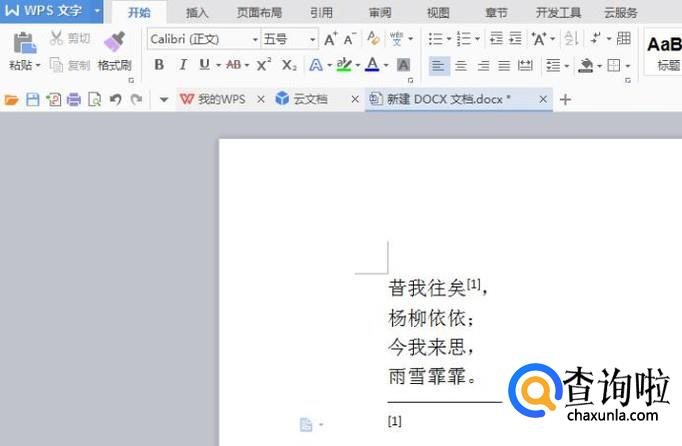Undo the last action
Screen dimensions: 682x446
pos(115,100)
